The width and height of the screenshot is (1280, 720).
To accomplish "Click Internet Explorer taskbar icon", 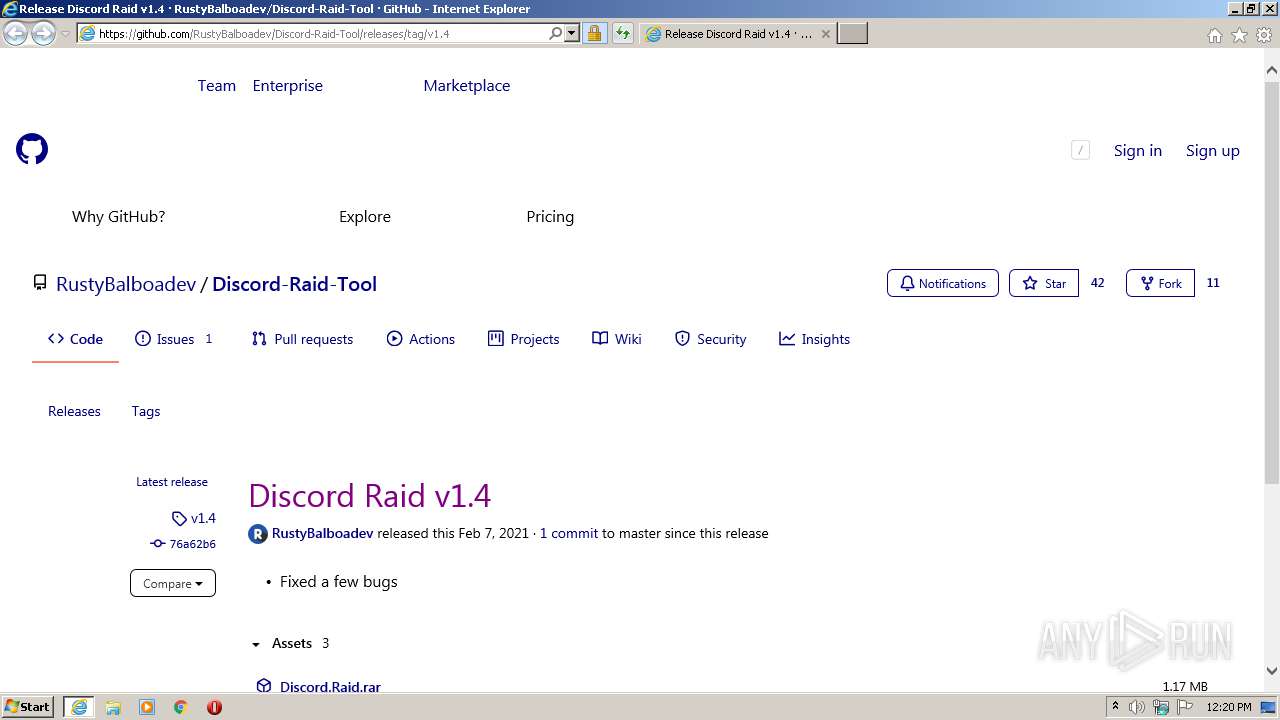I will [x=79, y=707].
